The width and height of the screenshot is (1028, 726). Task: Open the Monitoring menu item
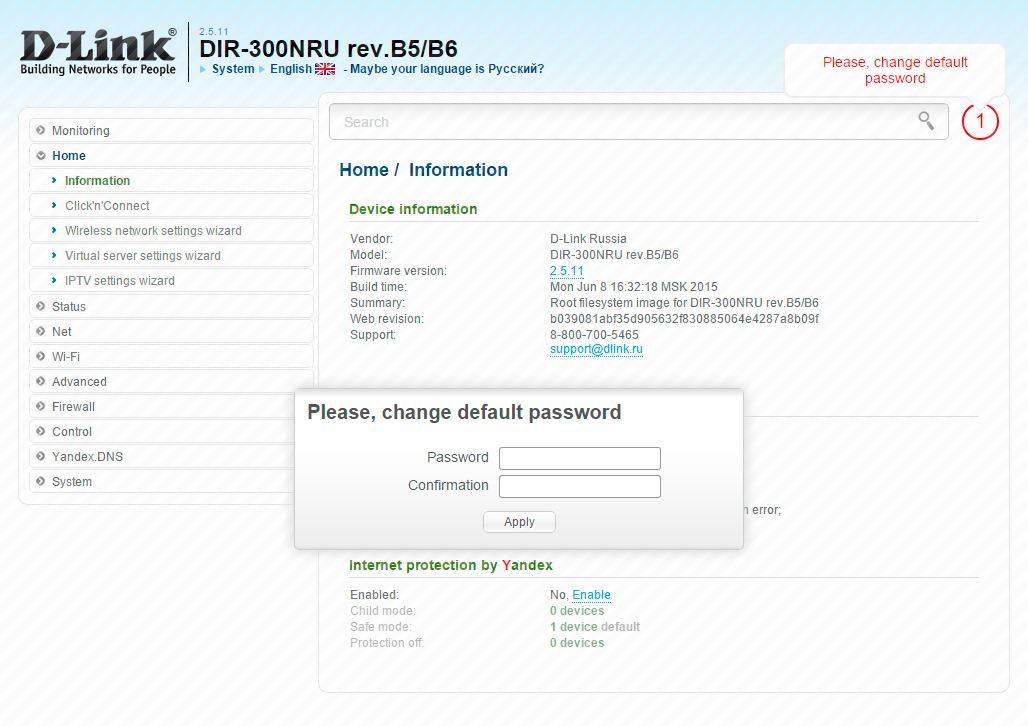(x=171, y=130)
